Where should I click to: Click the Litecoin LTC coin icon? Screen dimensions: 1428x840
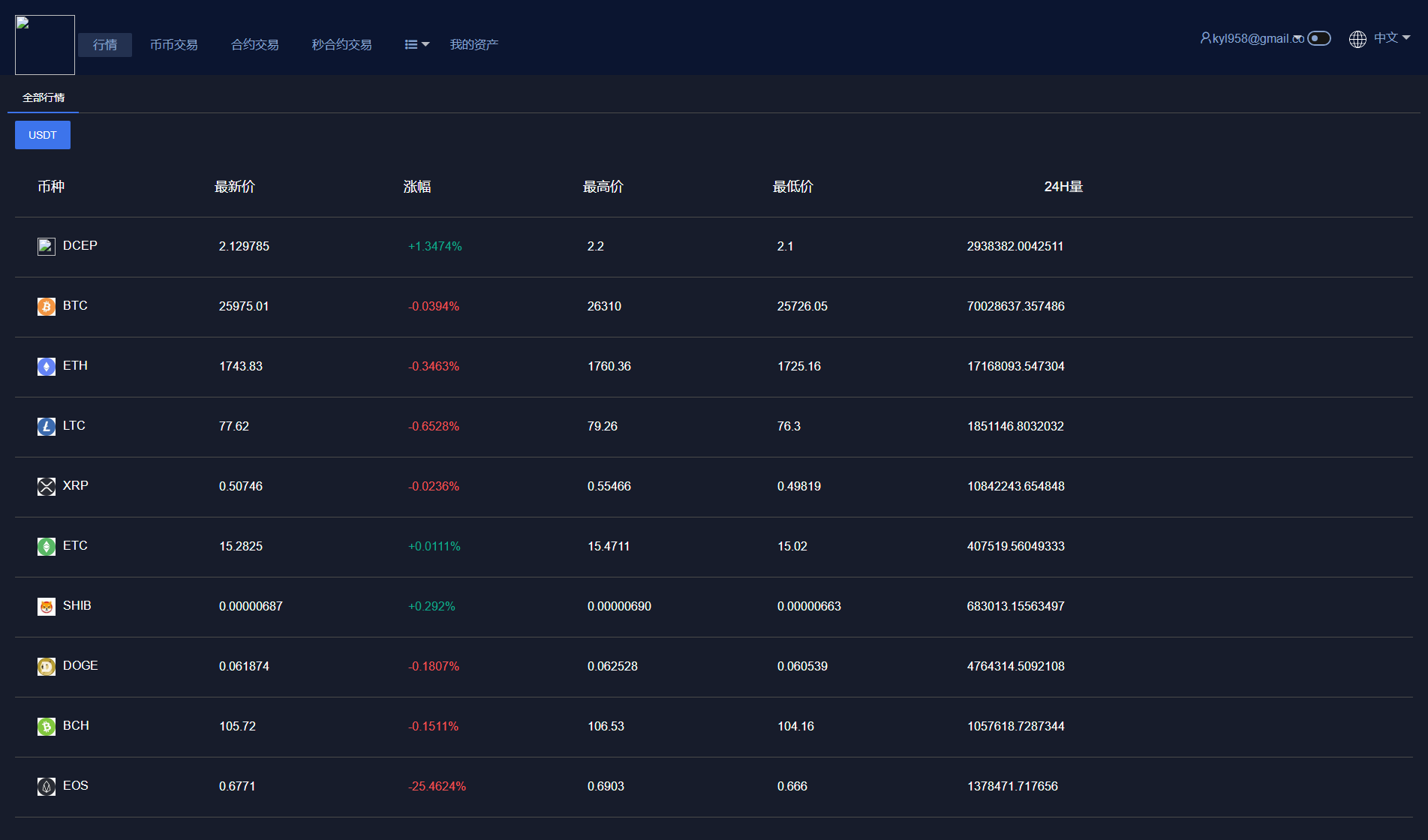tap(47, 427)
